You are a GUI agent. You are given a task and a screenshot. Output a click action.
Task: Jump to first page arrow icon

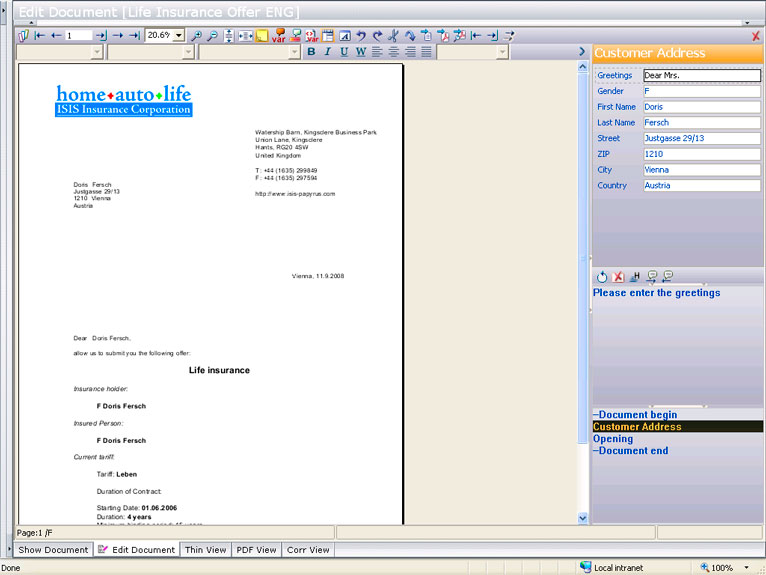(40, 35)
